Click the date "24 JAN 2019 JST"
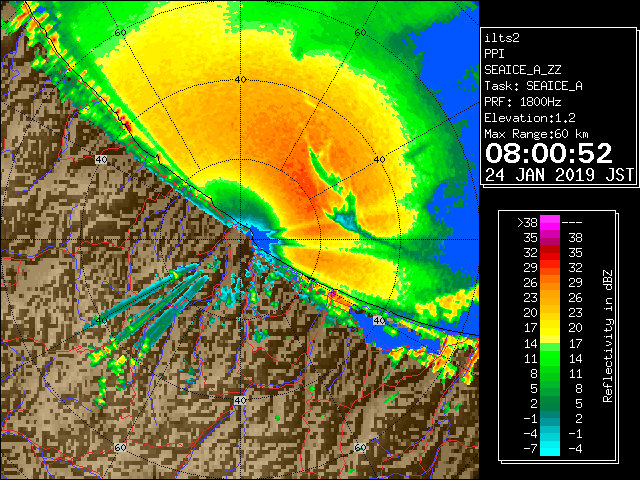 (x=559, y=175)
